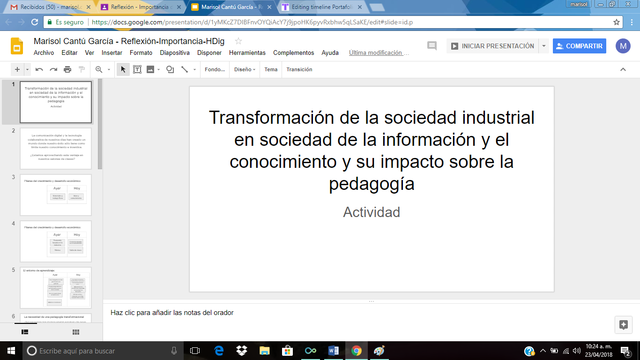
Task: Open the Complementos menu
Action: pyautogui.click(x=293, y=53)
